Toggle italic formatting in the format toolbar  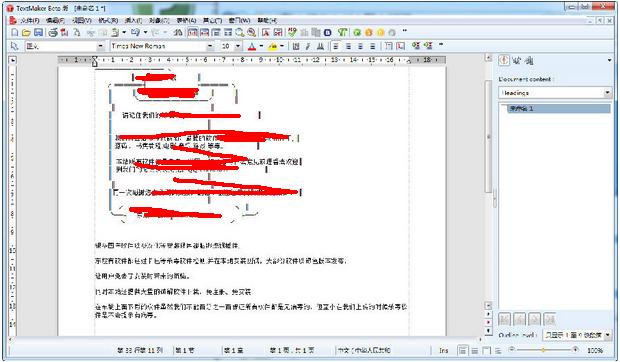pos(308,46)
